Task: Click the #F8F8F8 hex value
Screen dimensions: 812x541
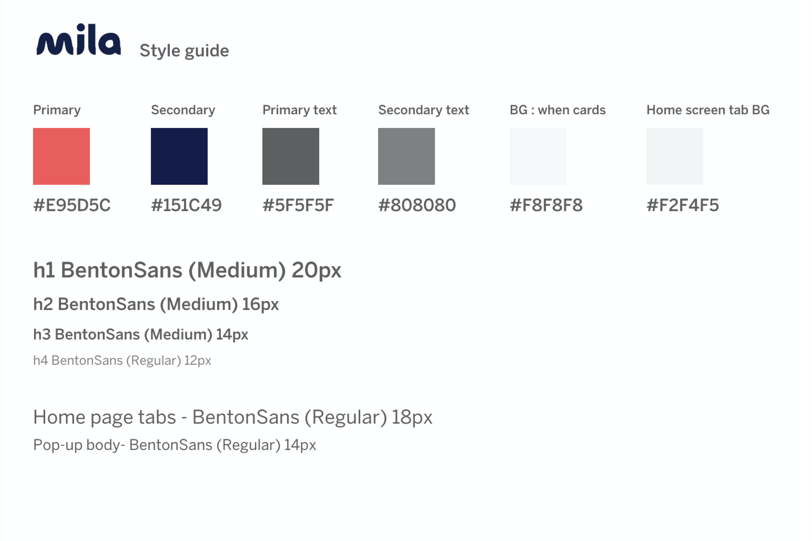Action: pyautogui.click(x=546, y=206)
